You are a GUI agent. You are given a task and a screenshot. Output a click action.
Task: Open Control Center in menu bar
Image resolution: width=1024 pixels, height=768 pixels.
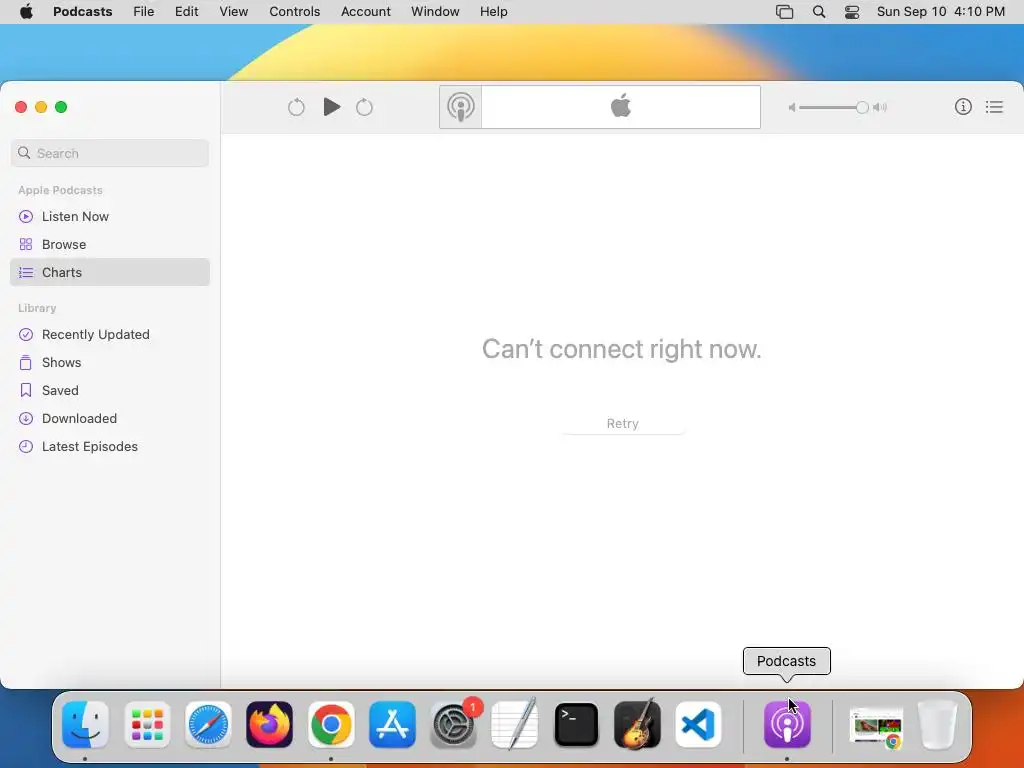[852, 12]
